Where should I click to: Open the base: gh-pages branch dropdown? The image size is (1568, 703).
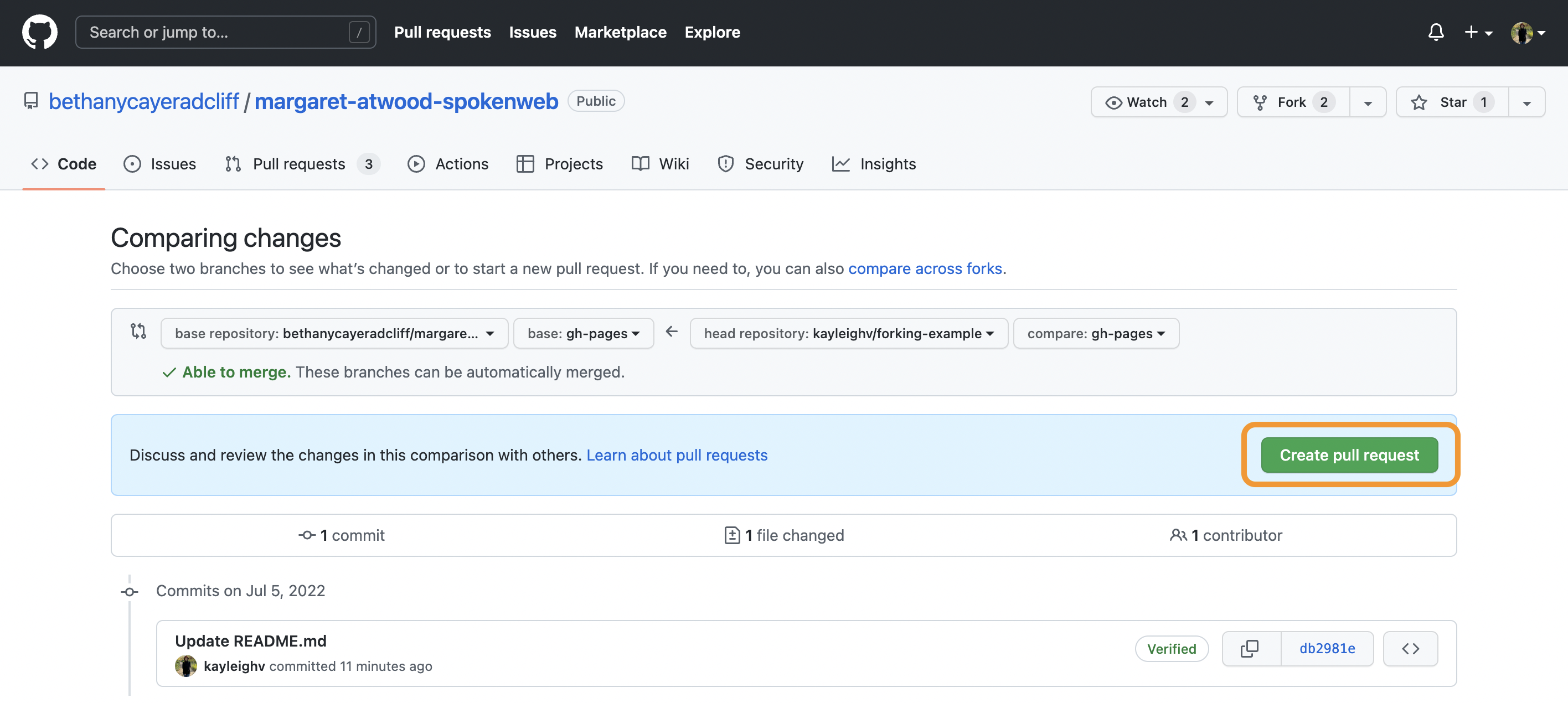coord(583,334)
